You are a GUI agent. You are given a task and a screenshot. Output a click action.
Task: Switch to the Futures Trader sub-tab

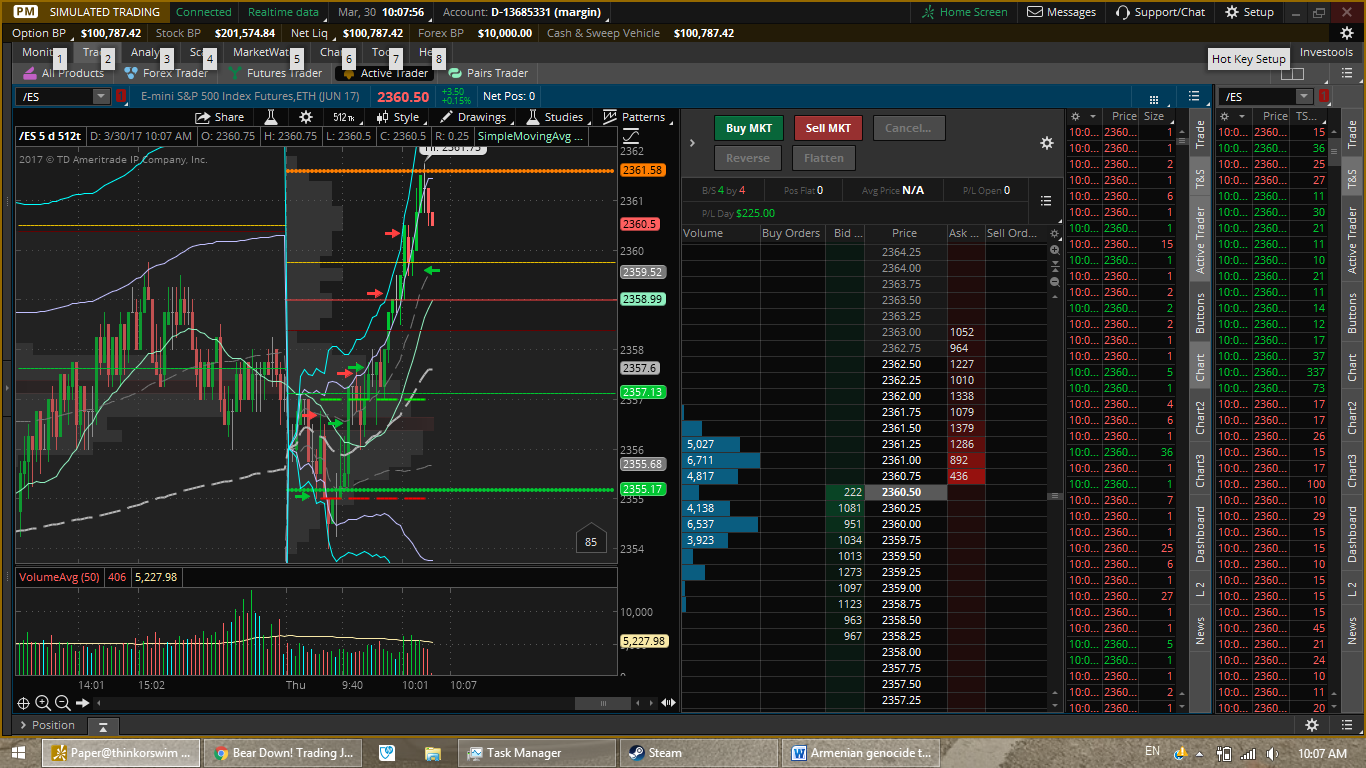(x=275, y=73)
